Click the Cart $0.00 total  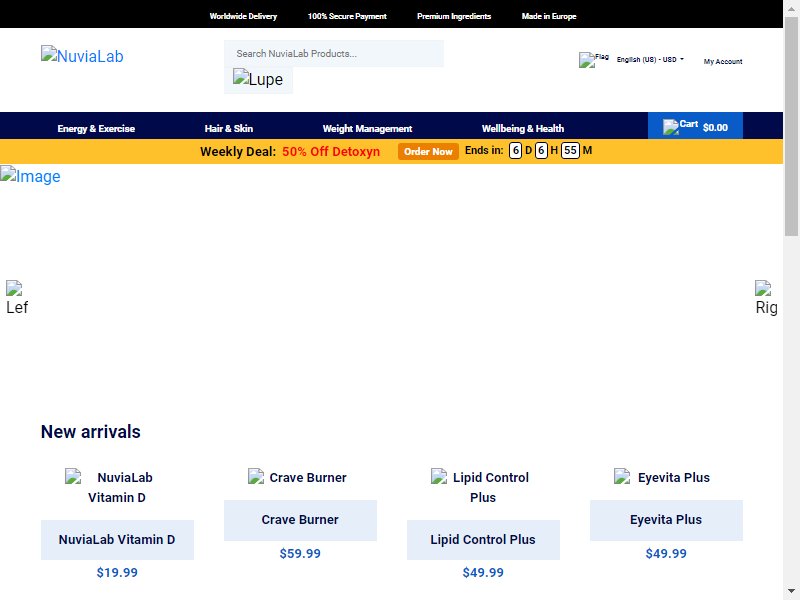pyautogui.click(x=715, y=128)
